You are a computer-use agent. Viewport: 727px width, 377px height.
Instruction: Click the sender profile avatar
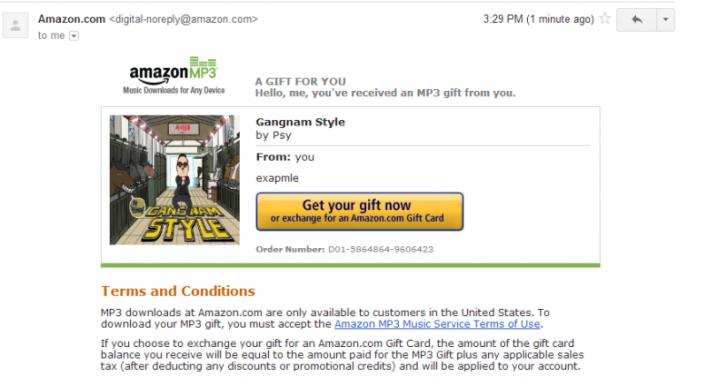[x=15, y=25]
